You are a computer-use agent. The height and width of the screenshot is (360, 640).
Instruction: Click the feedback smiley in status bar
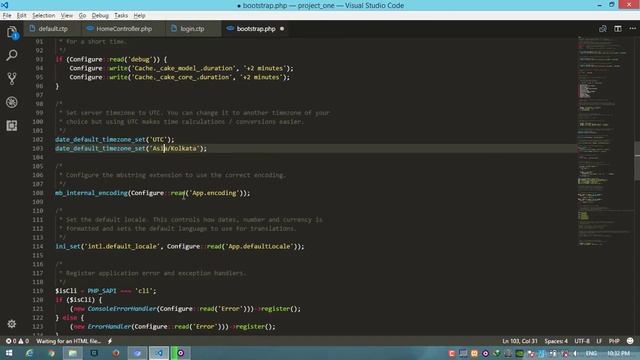630,341
